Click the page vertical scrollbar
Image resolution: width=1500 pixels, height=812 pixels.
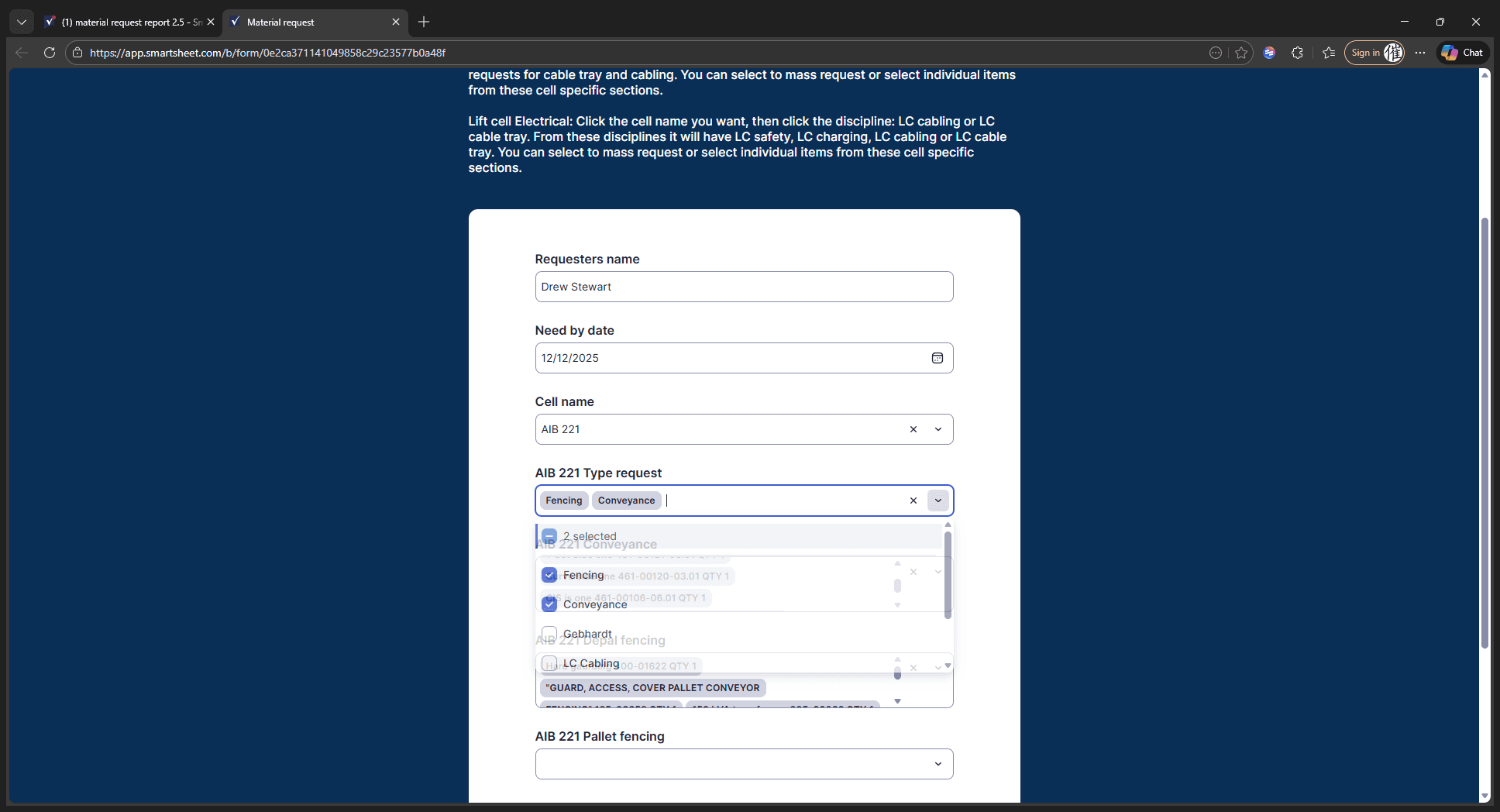tap(1485, 432)
